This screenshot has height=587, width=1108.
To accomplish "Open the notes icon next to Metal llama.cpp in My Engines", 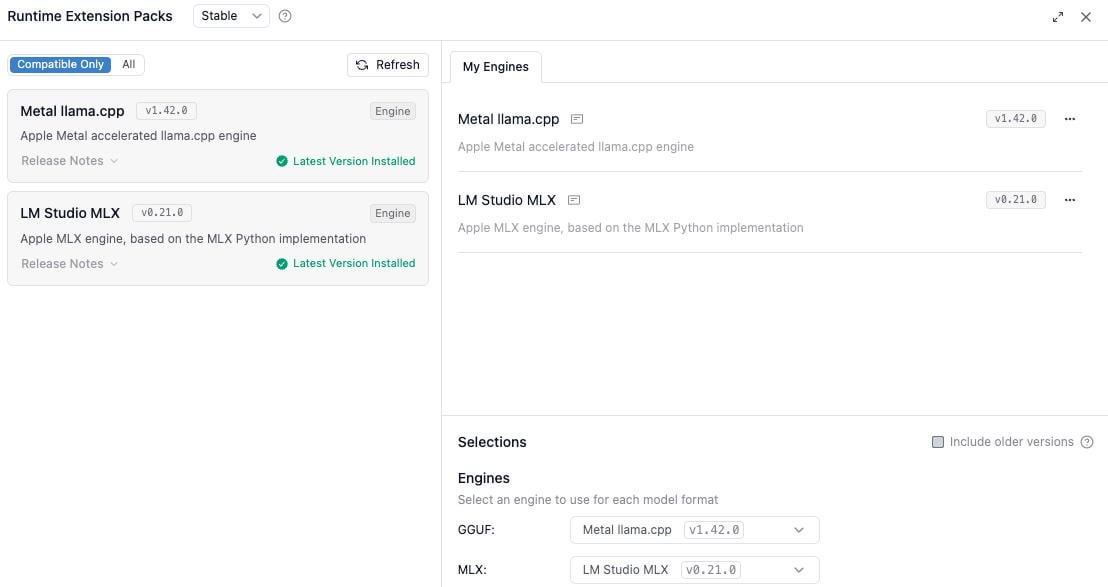I will (577, 119).
